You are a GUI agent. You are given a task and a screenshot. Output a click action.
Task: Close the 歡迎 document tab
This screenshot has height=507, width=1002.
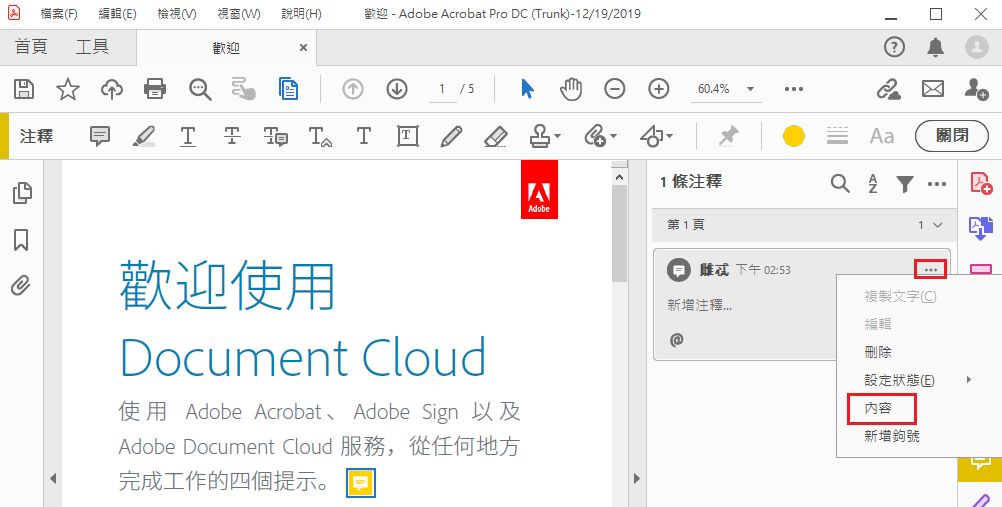coord(304,47)
